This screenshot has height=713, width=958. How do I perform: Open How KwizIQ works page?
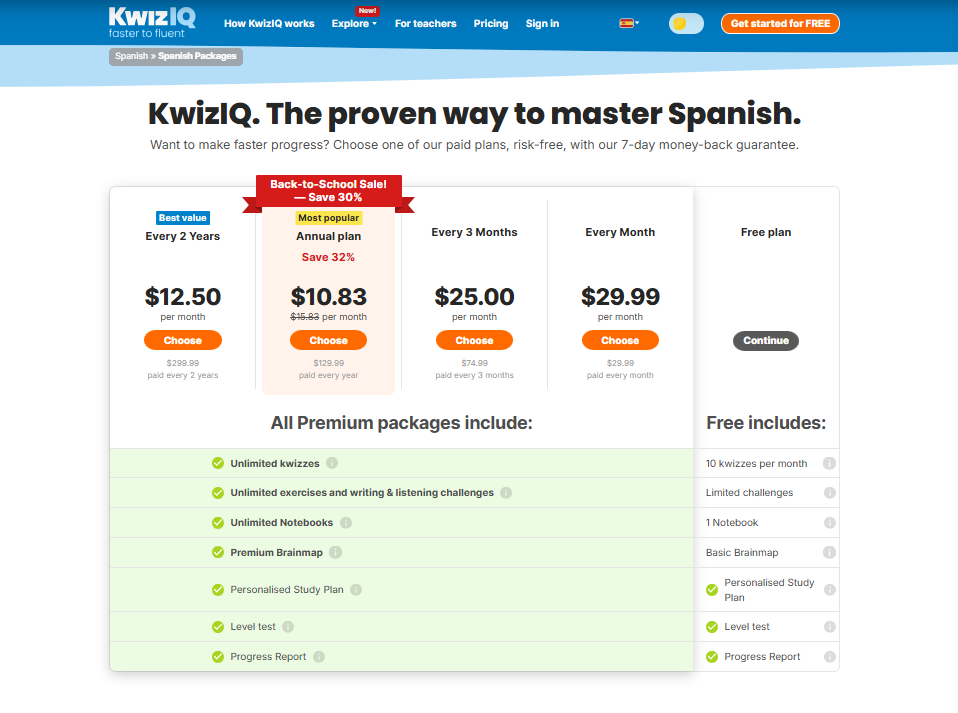[x=269, y=23]
